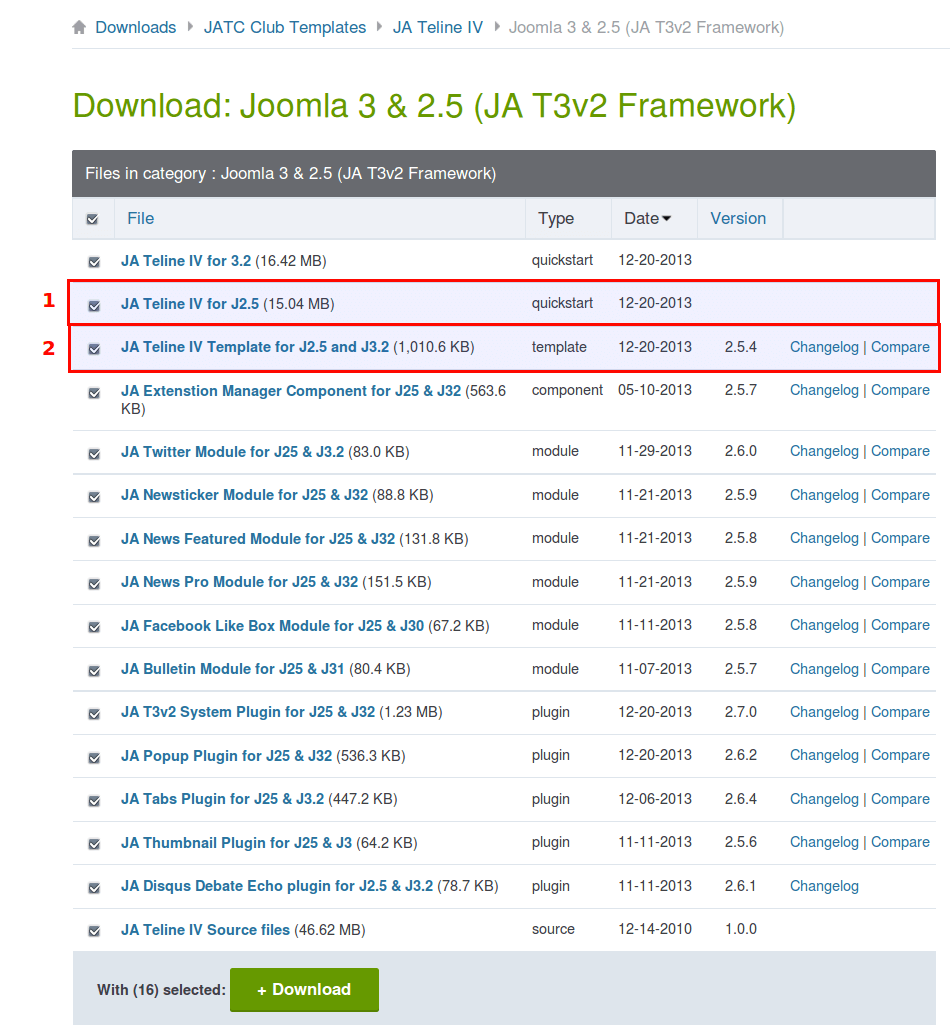Viewport: 950px width, 1034px height.
Task: Compare versions of JA Tabs Plugin
Action: (900, 799)
